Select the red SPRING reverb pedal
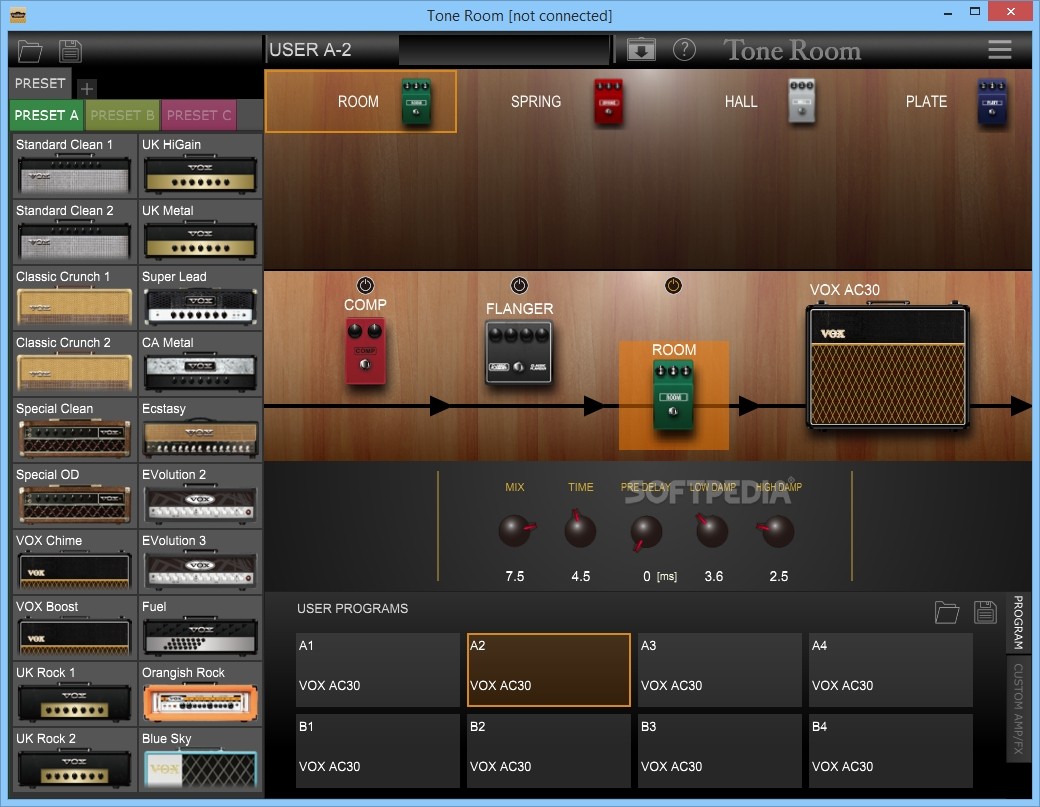This screenshot has width=1040, height=807. 608,101
